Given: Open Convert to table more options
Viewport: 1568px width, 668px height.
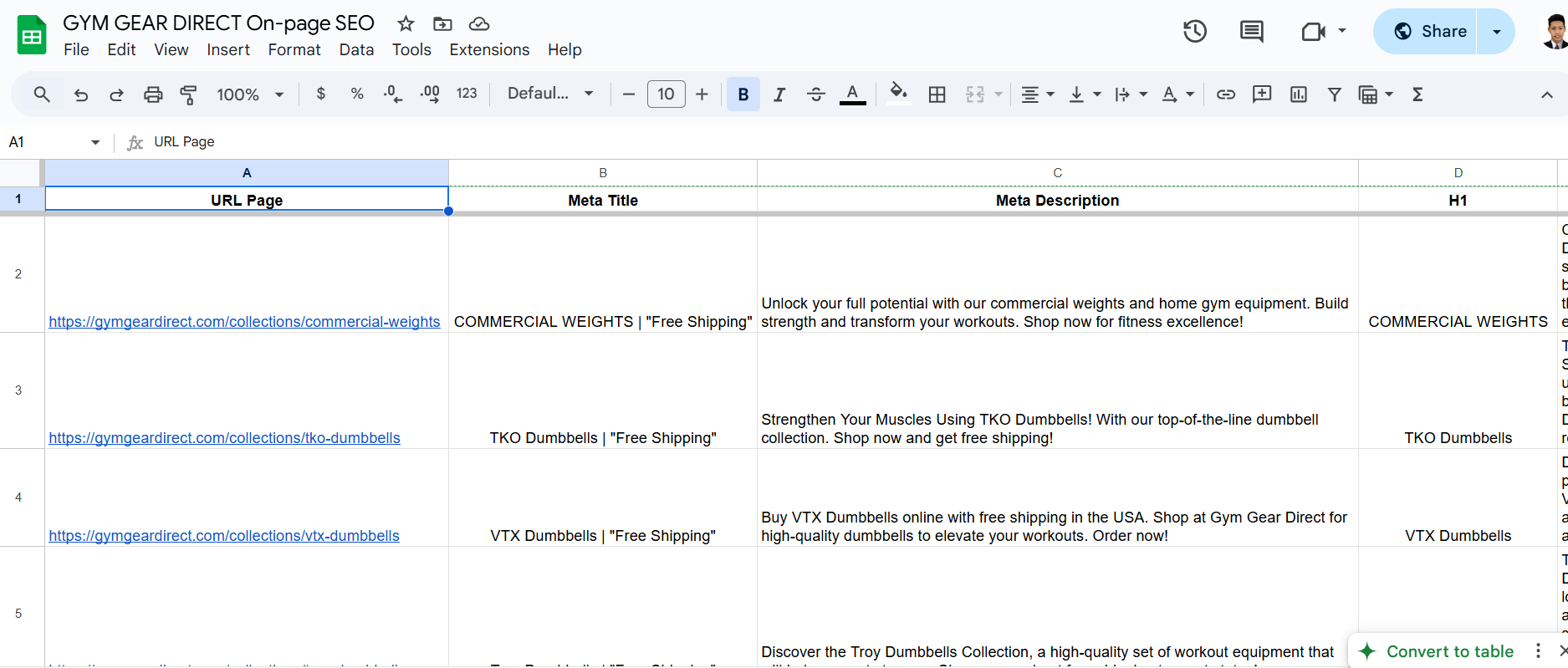Looking at the screenshot, I should (1538, 650).
